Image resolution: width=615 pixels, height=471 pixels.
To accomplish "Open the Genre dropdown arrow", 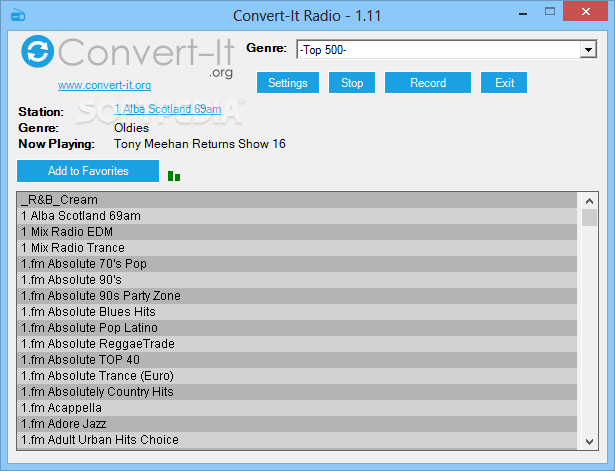I will coord(588,50).
